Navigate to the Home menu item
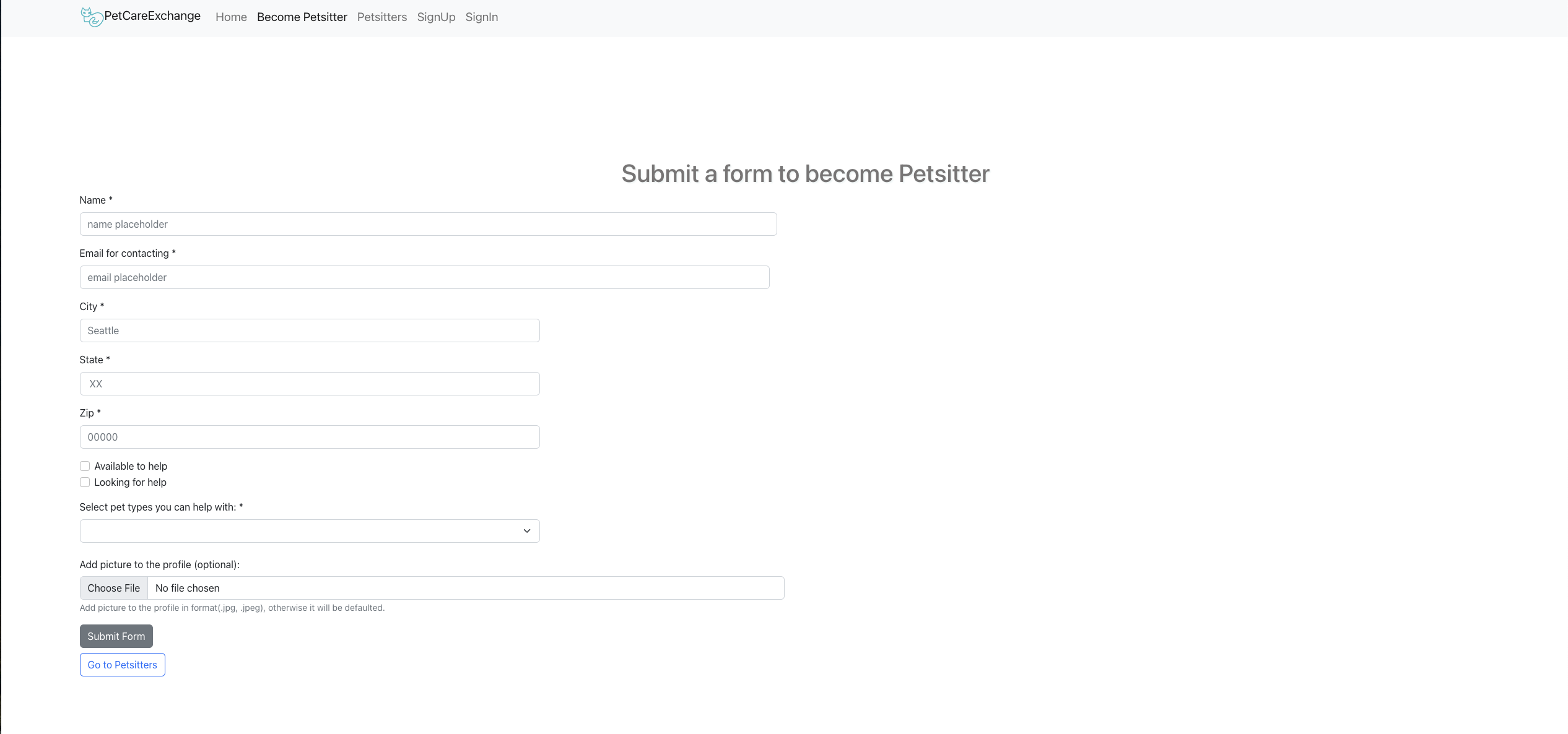Image resolution: width=1568 pixels, height=734 pixels. point(230,17)
